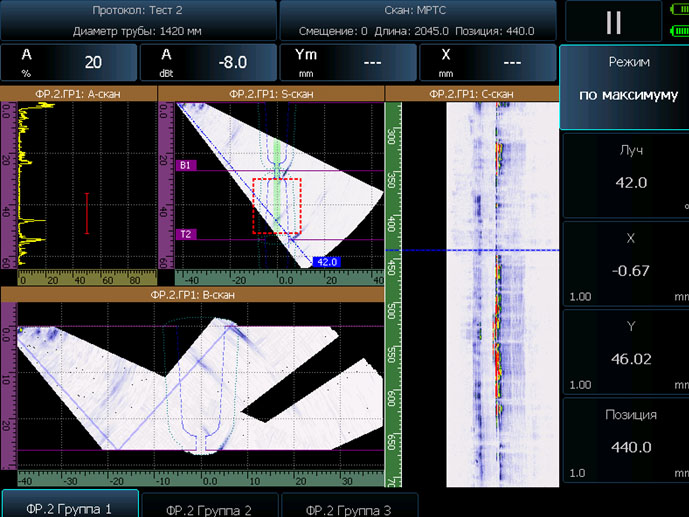Open the Протокол: Тест 2 info panel
The image size is (689, 517).
tap(138, 20)
